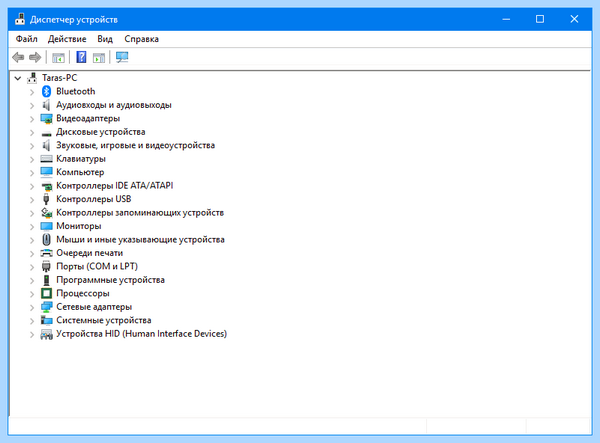Image resolution: width=600 pixels, height=443 pixels.
Task: Open the Файл menu
Action: point(26,39)
